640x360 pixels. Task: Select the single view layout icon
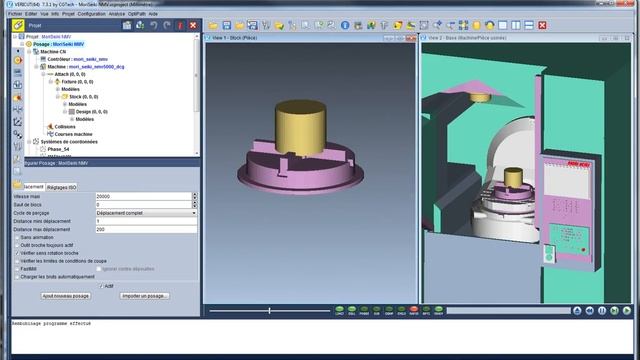coord(503,25)
